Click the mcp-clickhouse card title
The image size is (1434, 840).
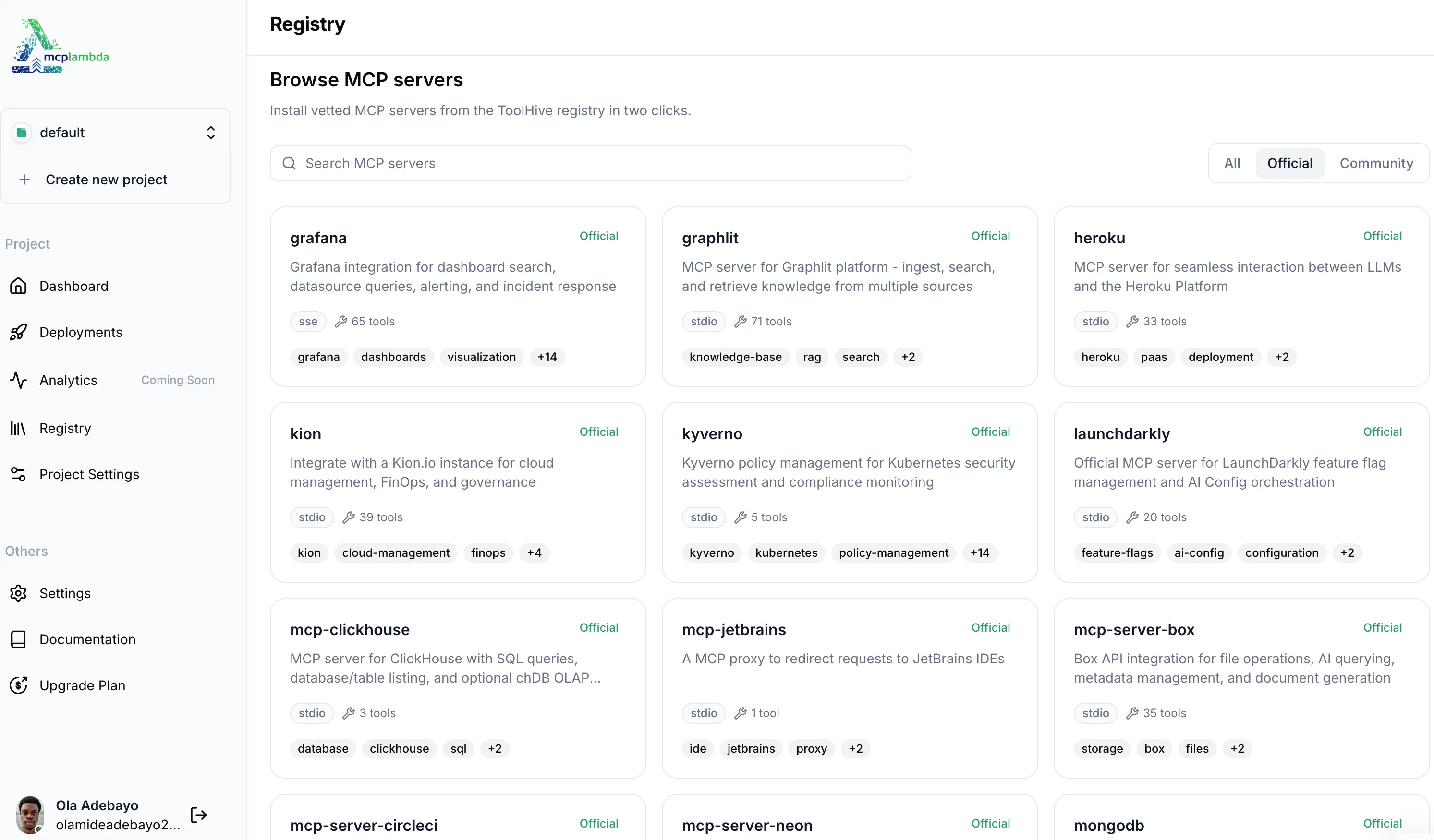click(350, 630)
